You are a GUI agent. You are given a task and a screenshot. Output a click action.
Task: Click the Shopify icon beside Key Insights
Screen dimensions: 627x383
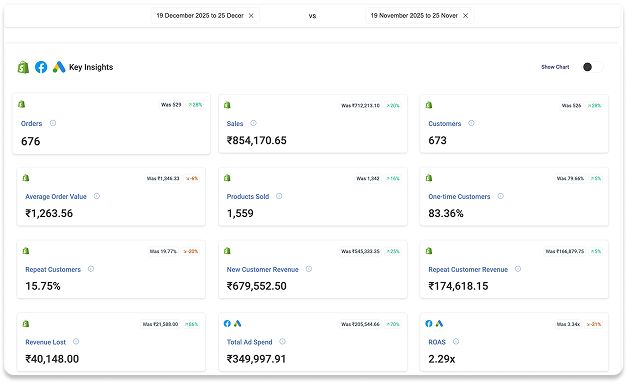tap(23, 67)
